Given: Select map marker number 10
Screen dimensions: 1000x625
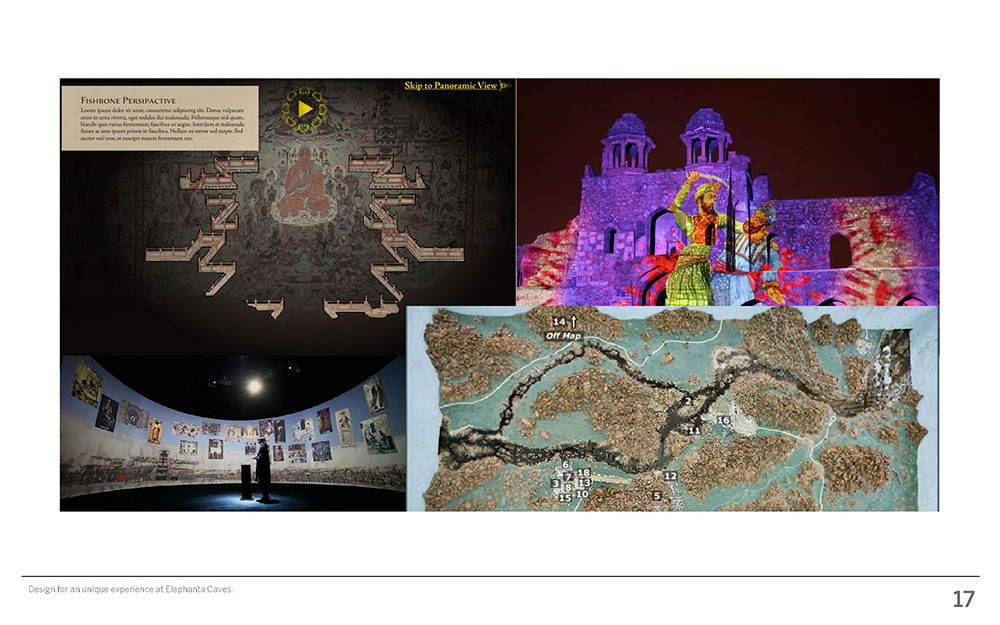Looking at the screenshot, I should [582, 494].
